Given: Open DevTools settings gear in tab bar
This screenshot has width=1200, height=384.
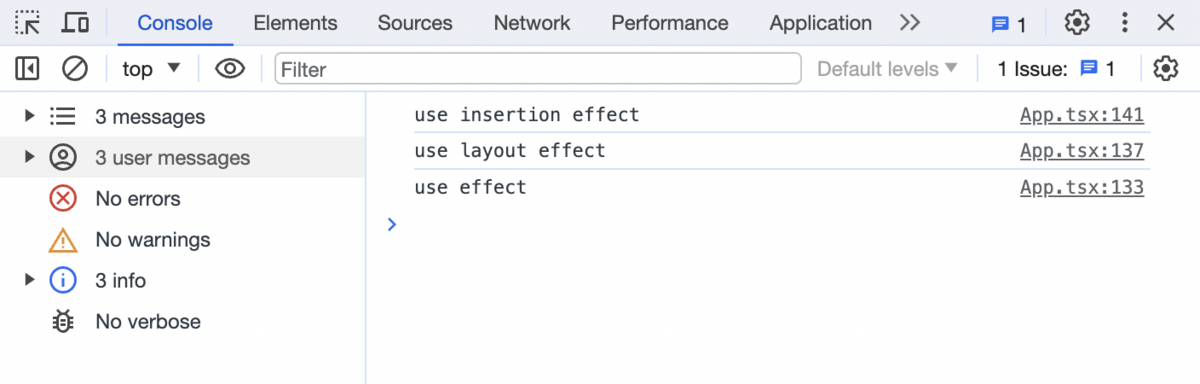Looking at the screenshot, I should [x=1076, y=23].
